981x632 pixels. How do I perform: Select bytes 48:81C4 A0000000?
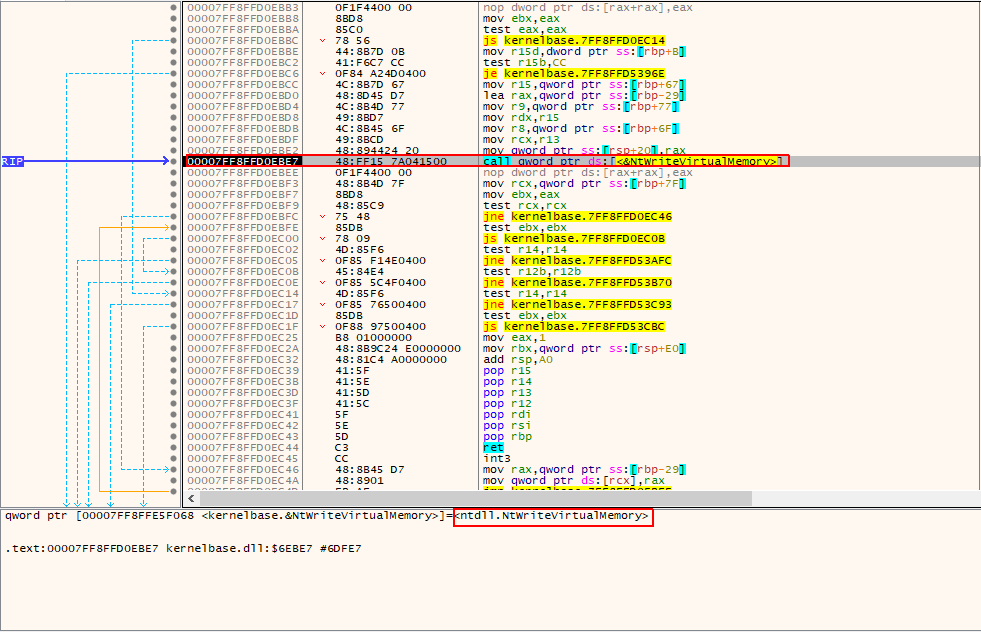(x=391, y=360)
